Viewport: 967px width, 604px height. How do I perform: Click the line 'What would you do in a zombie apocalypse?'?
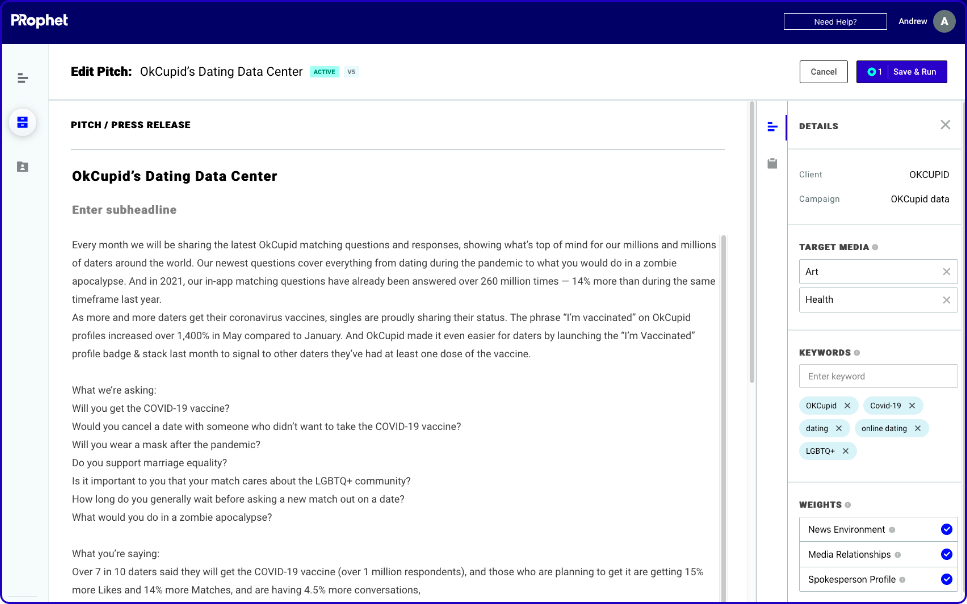pyautogui.click(x=172, y=517)
